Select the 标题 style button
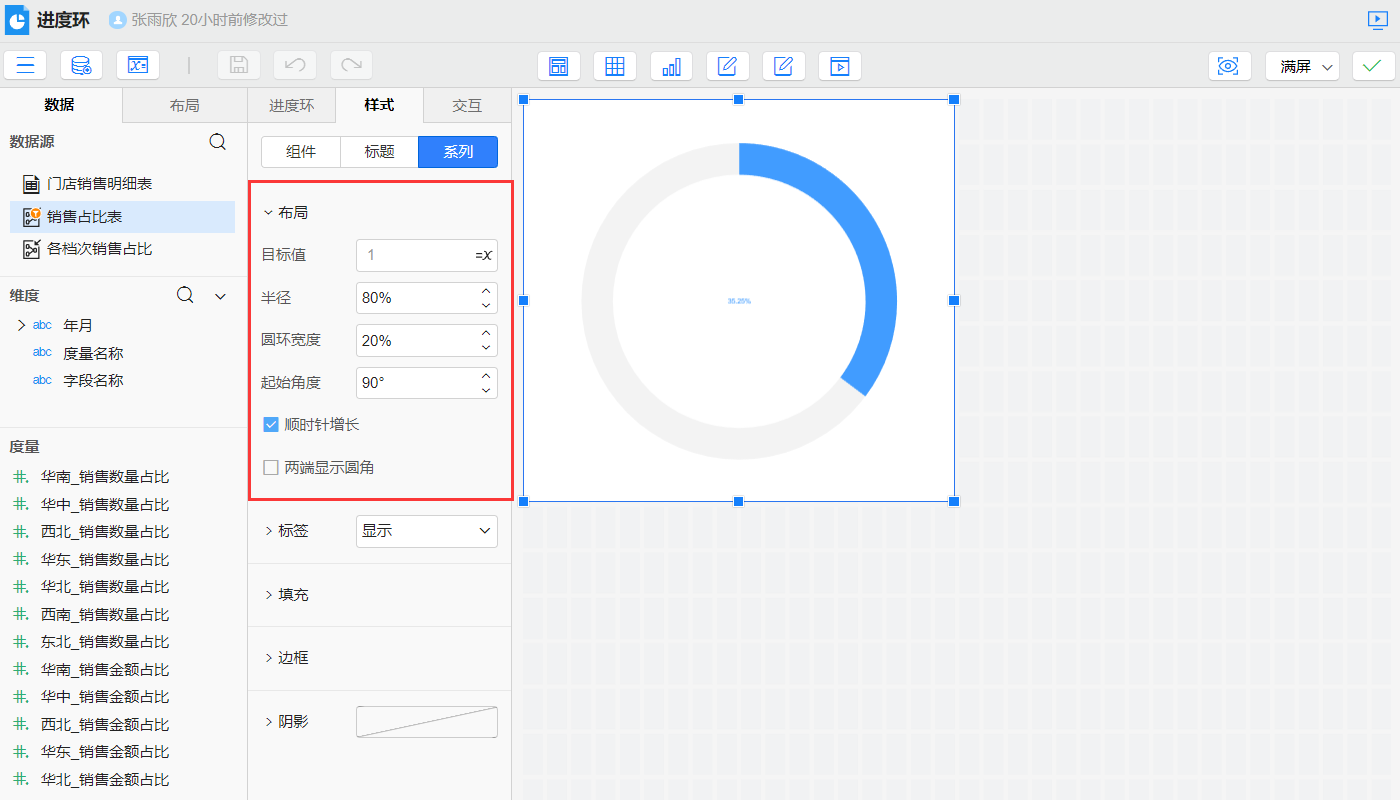The image size is (1400, 800). pos(379,152)
